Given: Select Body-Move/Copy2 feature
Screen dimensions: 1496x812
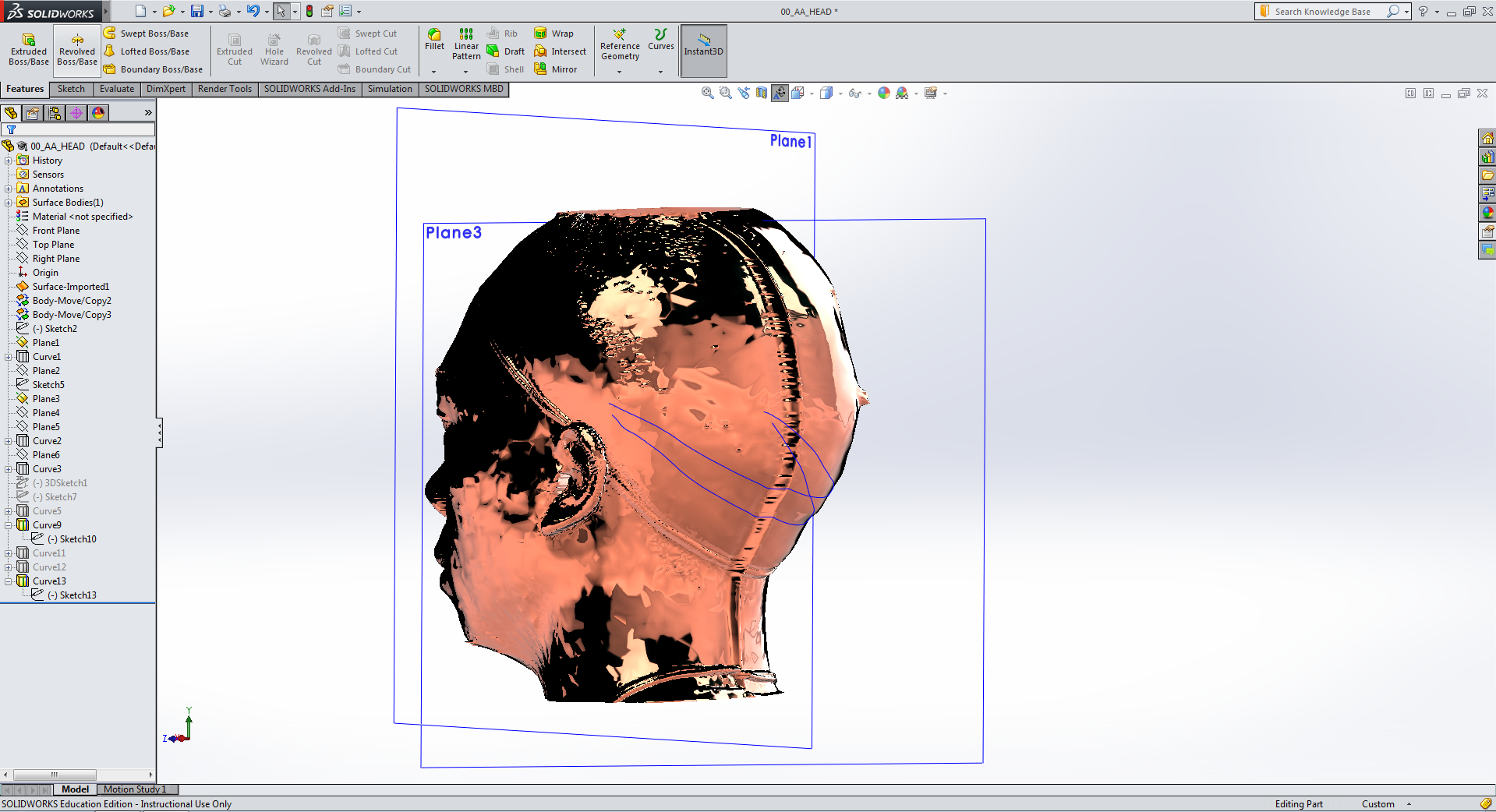Looking at the screenshot, I should tap(72, 301).
